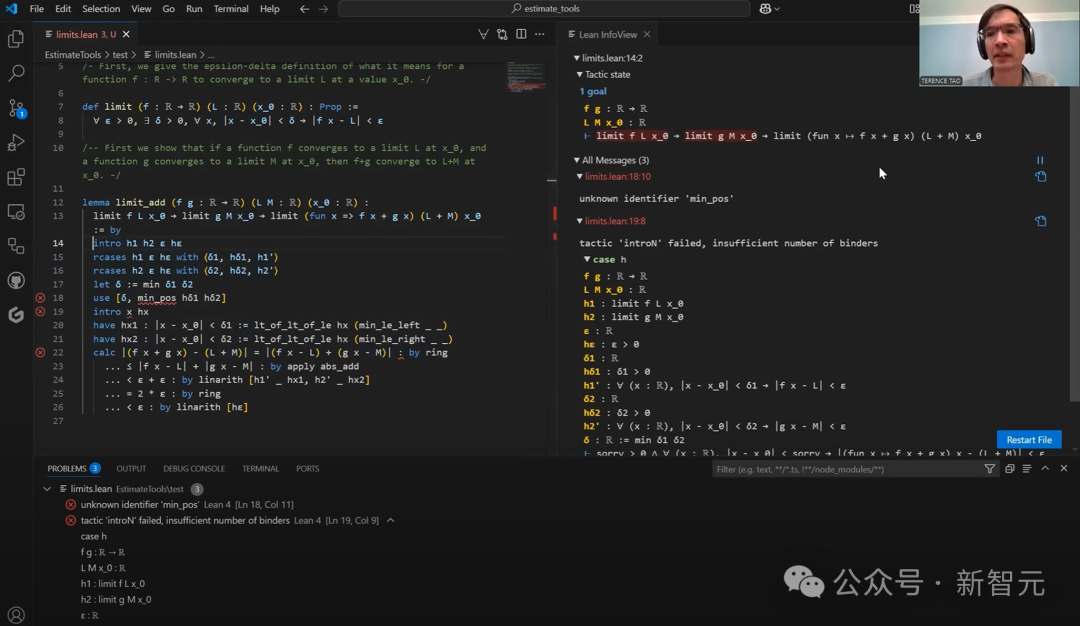Switch to the OUTPUT panel tab
This screenshot has height=626, width=1080.
(x=131, y=468)
